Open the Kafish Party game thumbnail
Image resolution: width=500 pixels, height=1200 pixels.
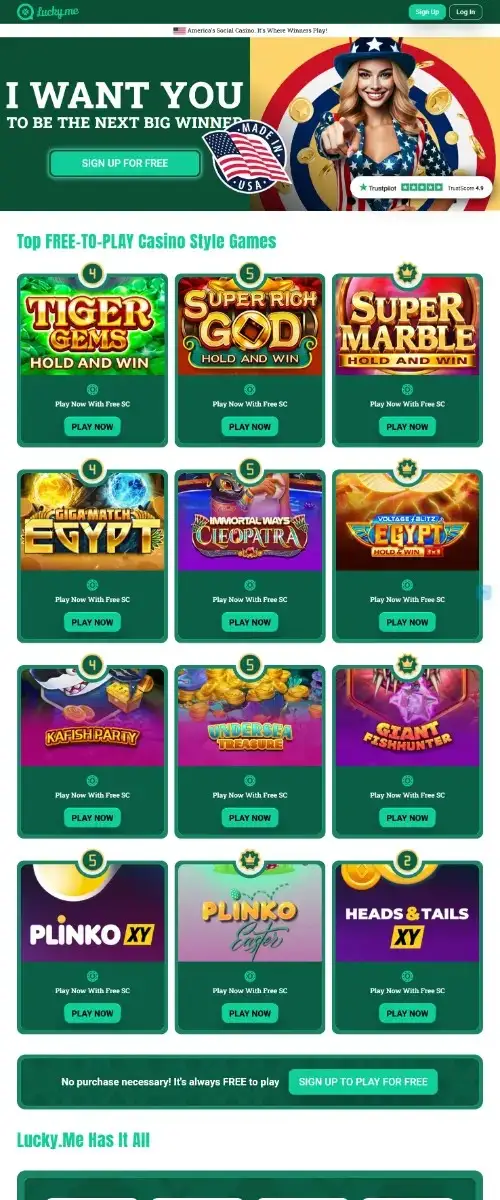coord(92,717)
